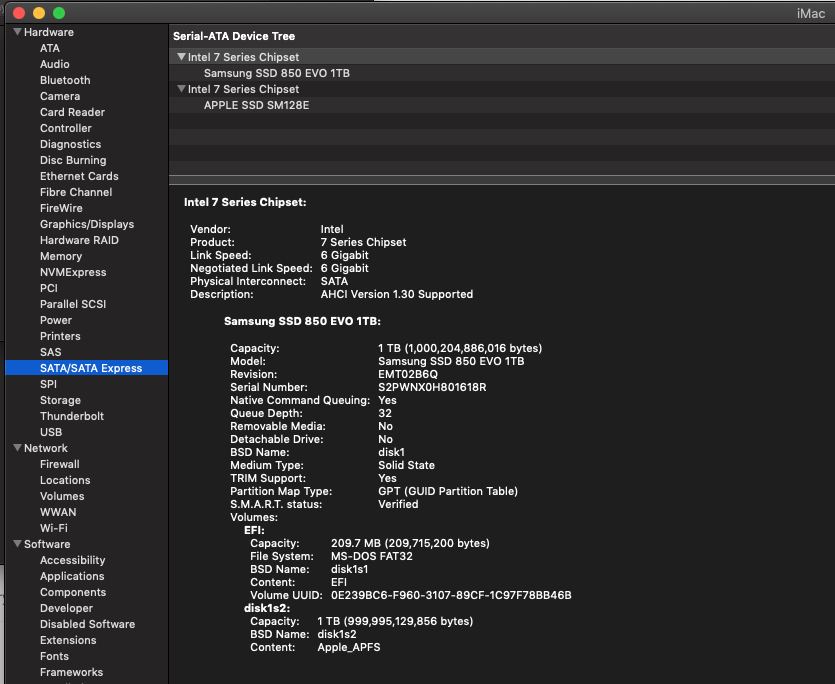Open WWAN network entry
835x684 pixels.
(x=58, y=511)
